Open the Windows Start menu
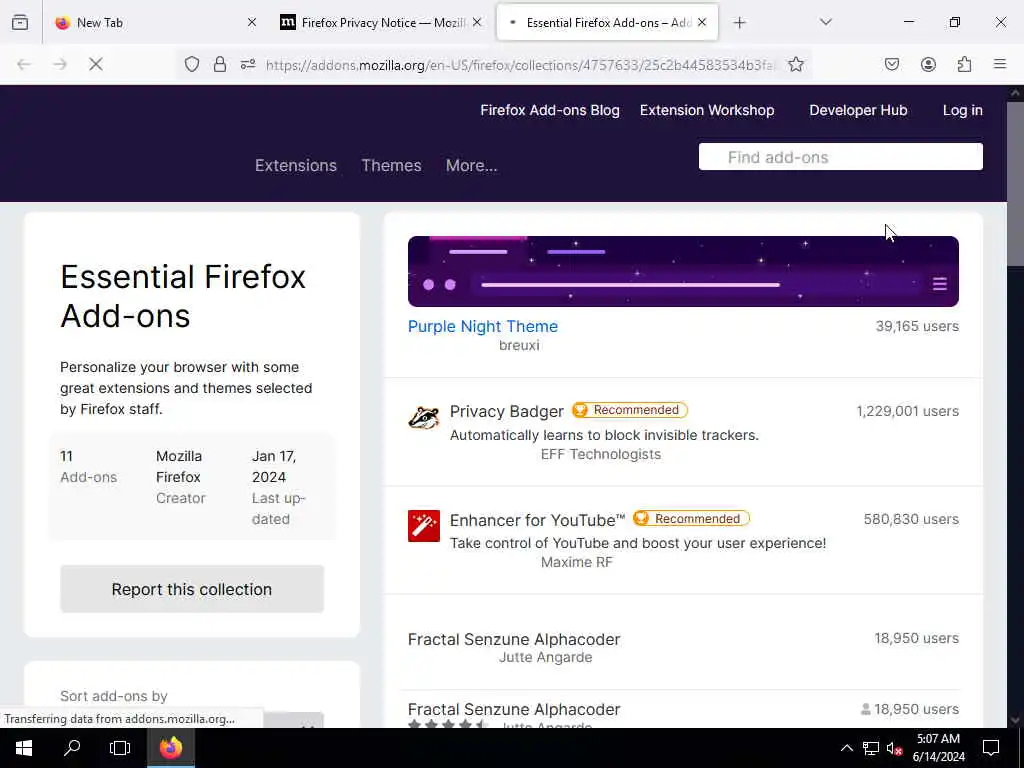The image size is (1024, 768). tap(24, 748)
